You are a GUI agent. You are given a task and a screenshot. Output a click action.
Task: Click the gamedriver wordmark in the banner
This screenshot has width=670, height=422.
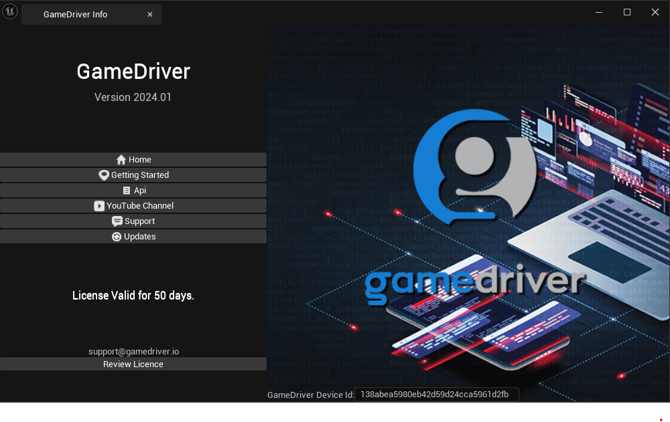click(x=474, y=282)
